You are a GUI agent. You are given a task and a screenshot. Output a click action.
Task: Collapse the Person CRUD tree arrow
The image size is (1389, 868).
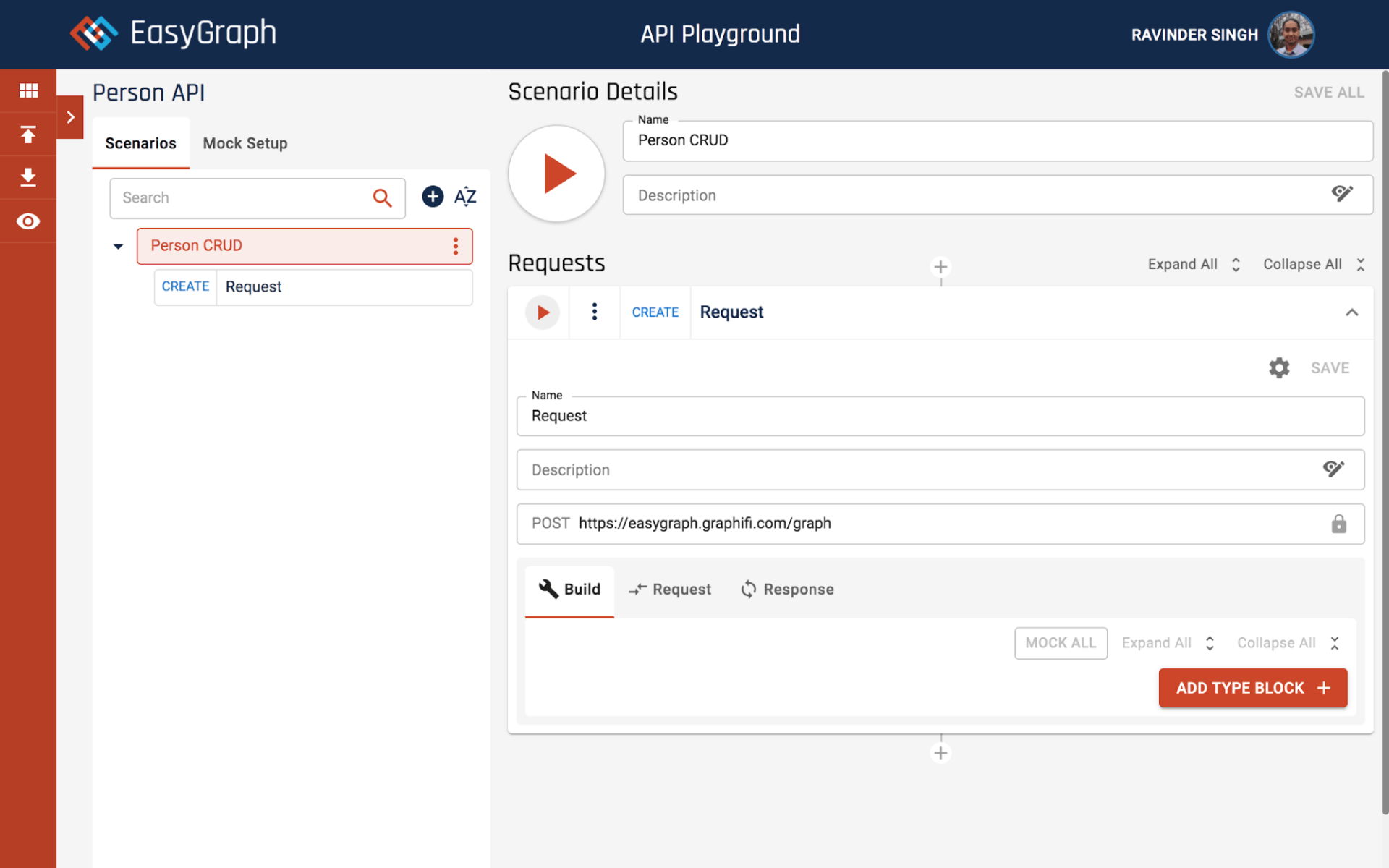click(119, 247)
